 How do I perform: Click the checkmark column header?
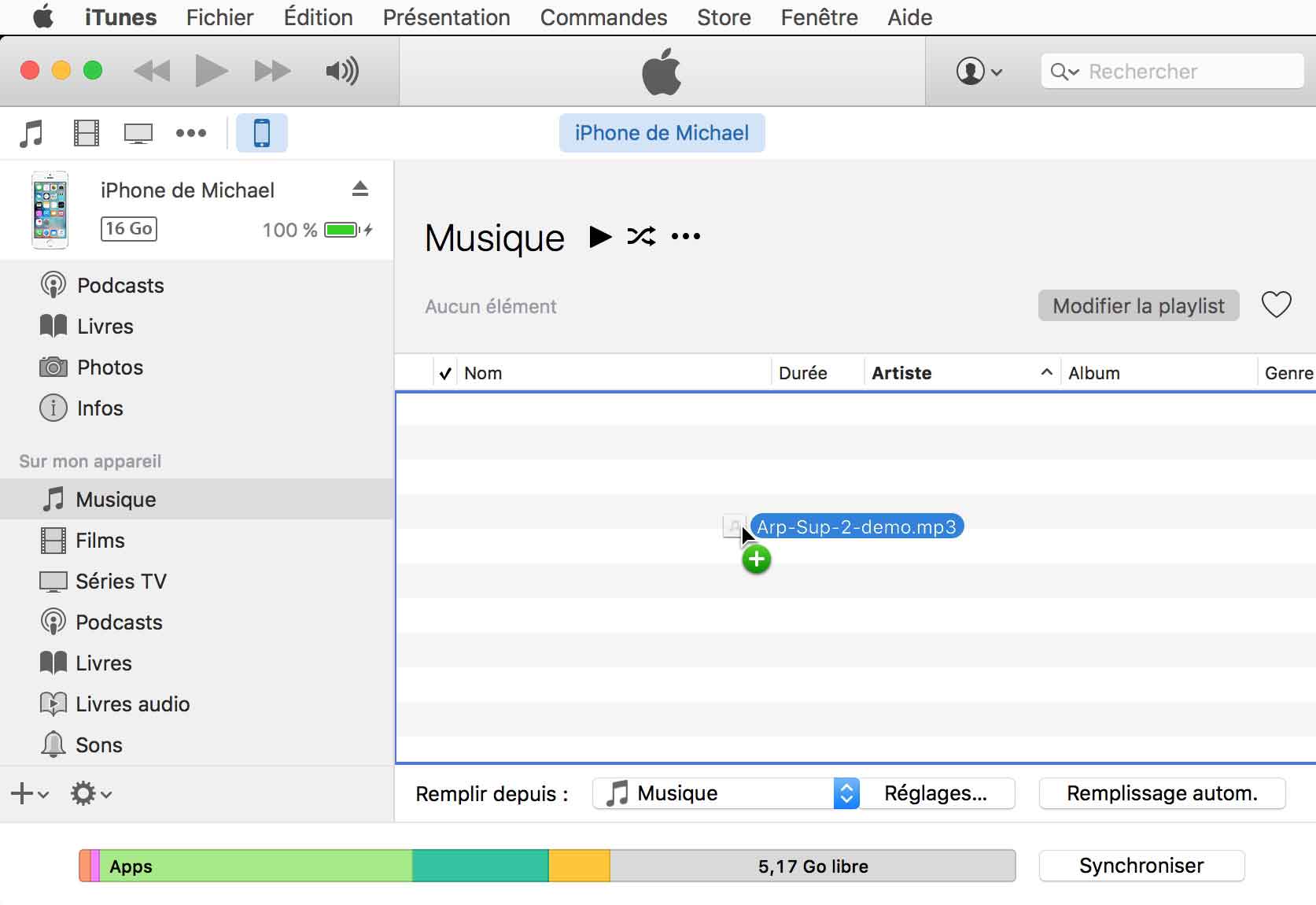tap(445, 373)
